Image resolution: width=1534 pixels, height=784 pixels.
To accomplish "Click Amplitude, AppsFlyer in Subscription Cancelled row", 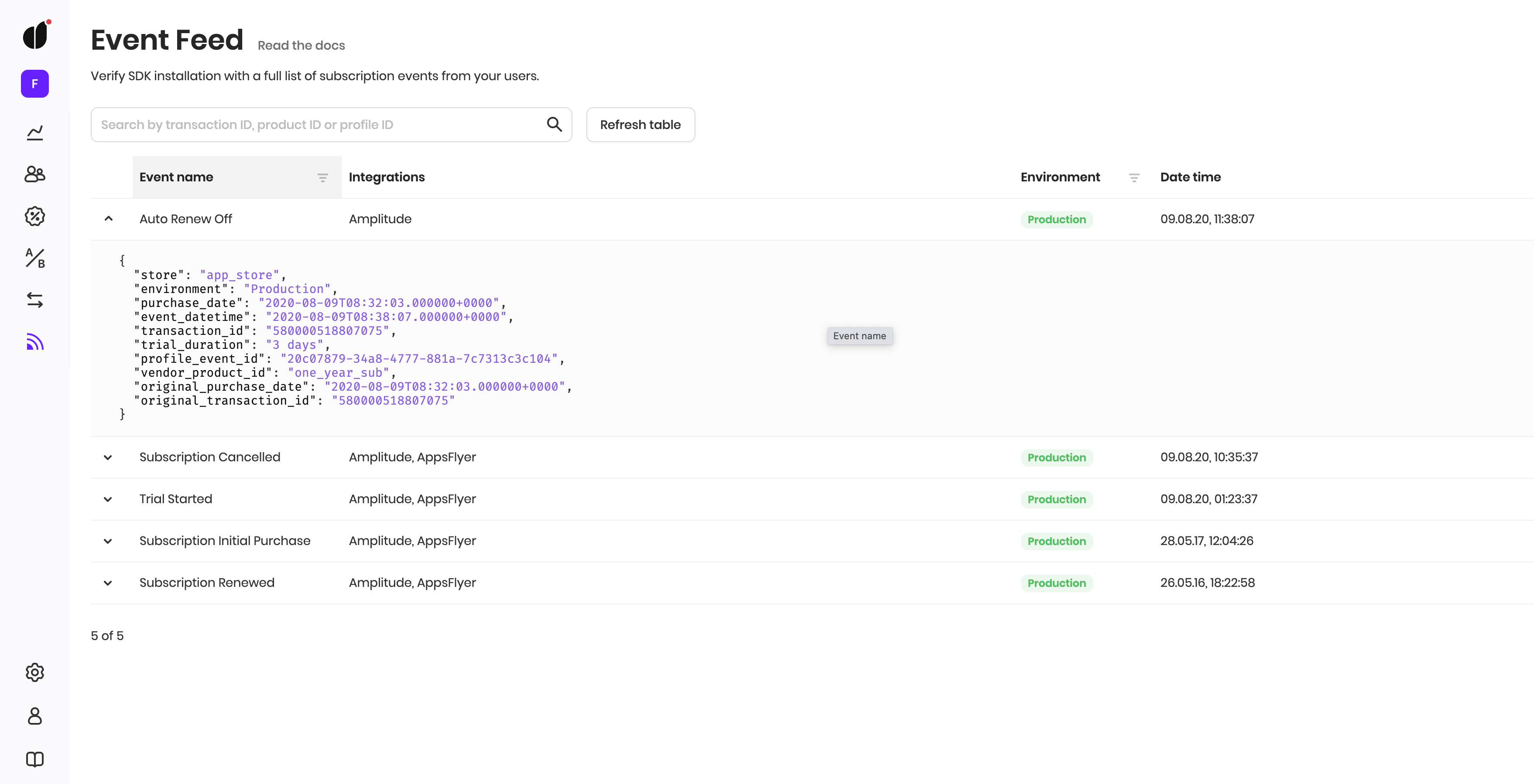I will [x=412, y=457].
